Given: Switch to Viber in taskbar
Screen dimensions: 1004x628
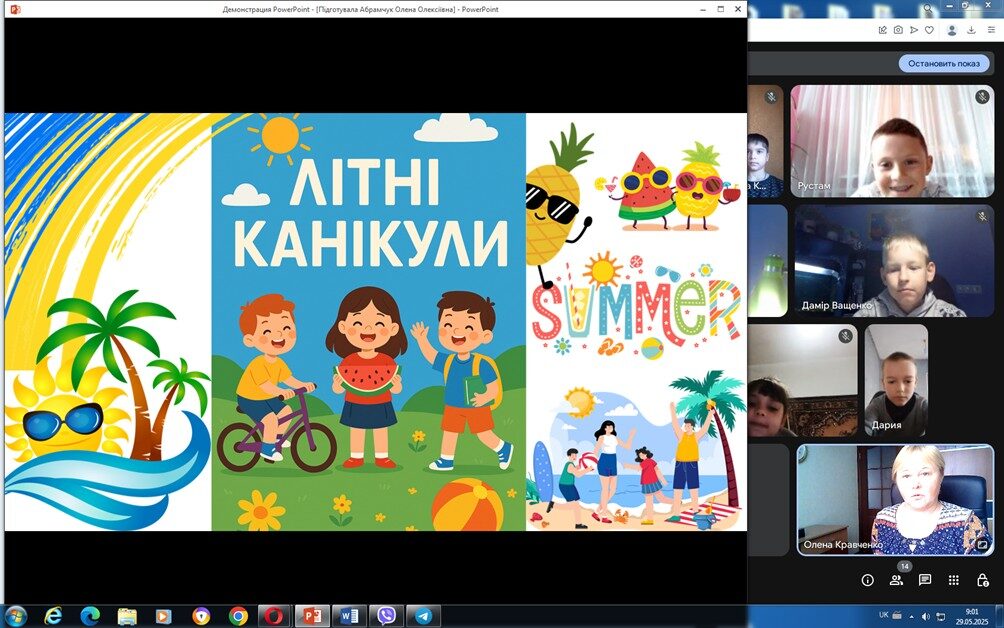Looking at the screenshot, I should [386, 616].
